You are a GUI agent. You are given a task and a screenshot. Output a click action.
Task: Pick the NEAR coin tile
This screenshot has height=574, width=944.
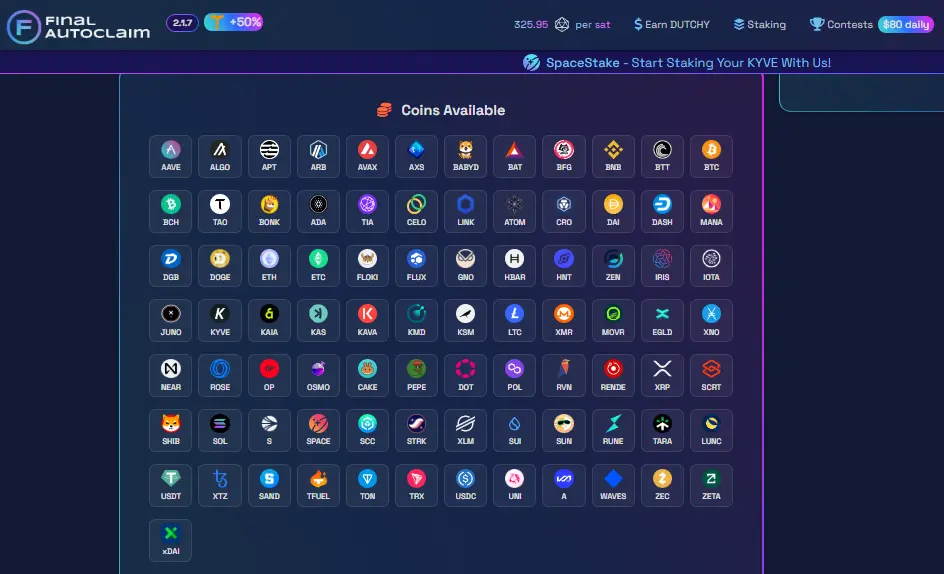pos(170,376)
